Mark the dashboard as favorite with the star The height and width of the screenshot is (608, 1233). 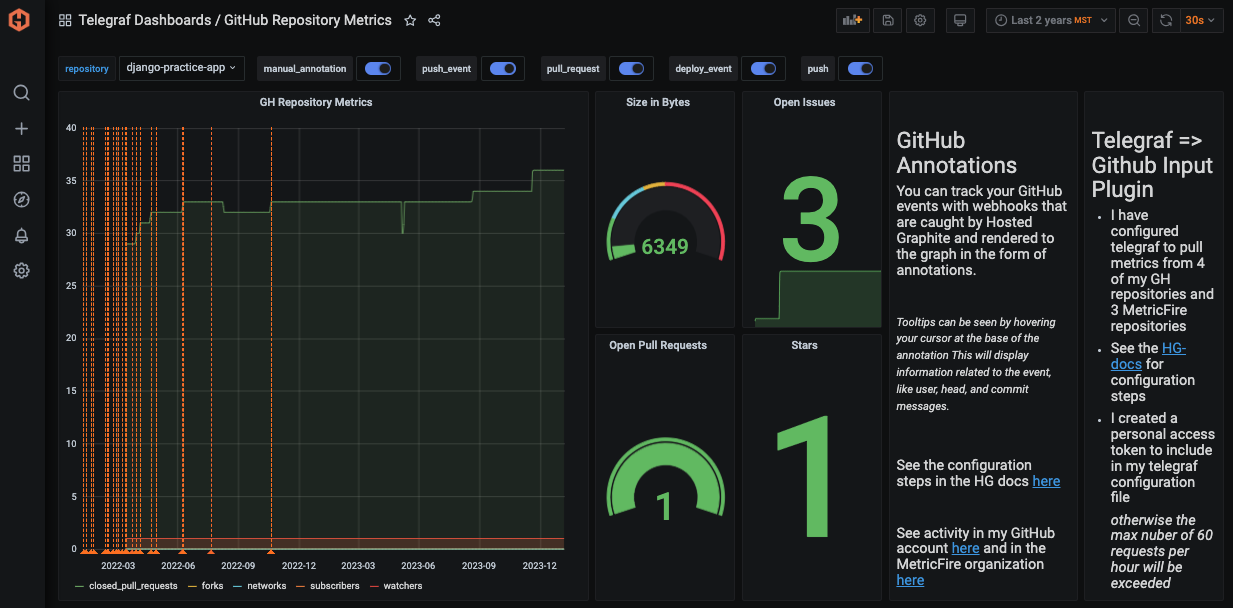[x=410, y=20]
